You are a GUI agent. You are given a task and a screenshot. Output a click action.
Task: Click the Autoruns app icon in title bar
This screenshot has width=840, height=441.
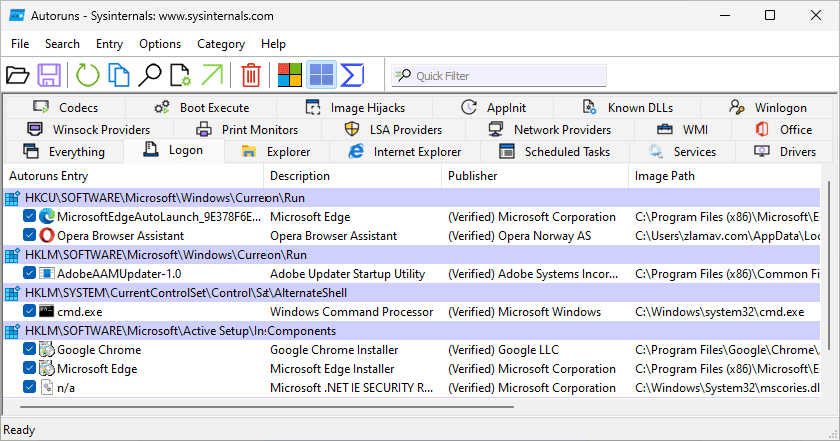click(x=17, y=16)
